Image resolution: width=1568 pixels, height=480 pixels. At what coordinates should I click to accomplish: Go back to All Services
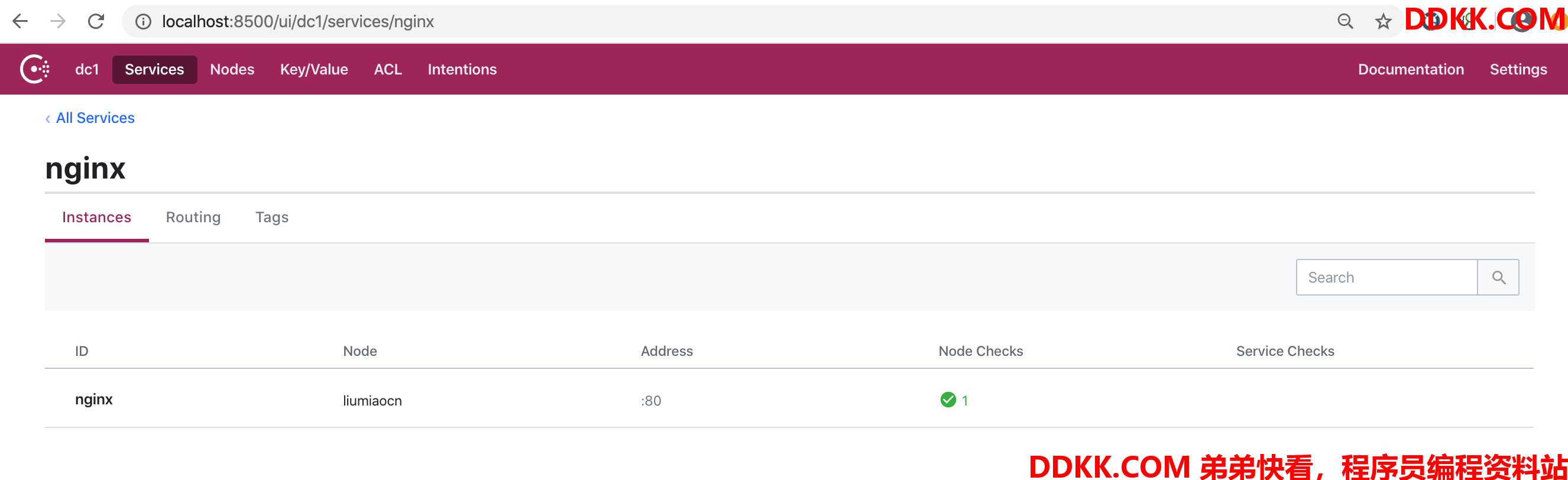(x=95, y=118)
